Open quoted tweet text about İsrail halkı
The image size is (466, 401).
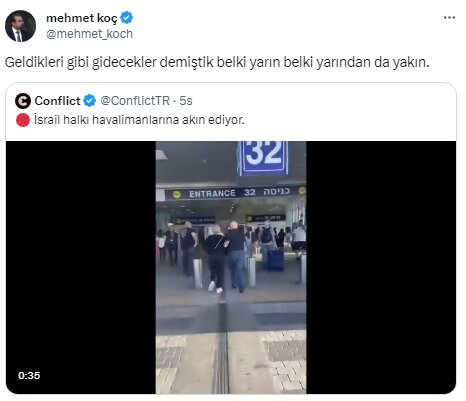[x=139, y=120]
